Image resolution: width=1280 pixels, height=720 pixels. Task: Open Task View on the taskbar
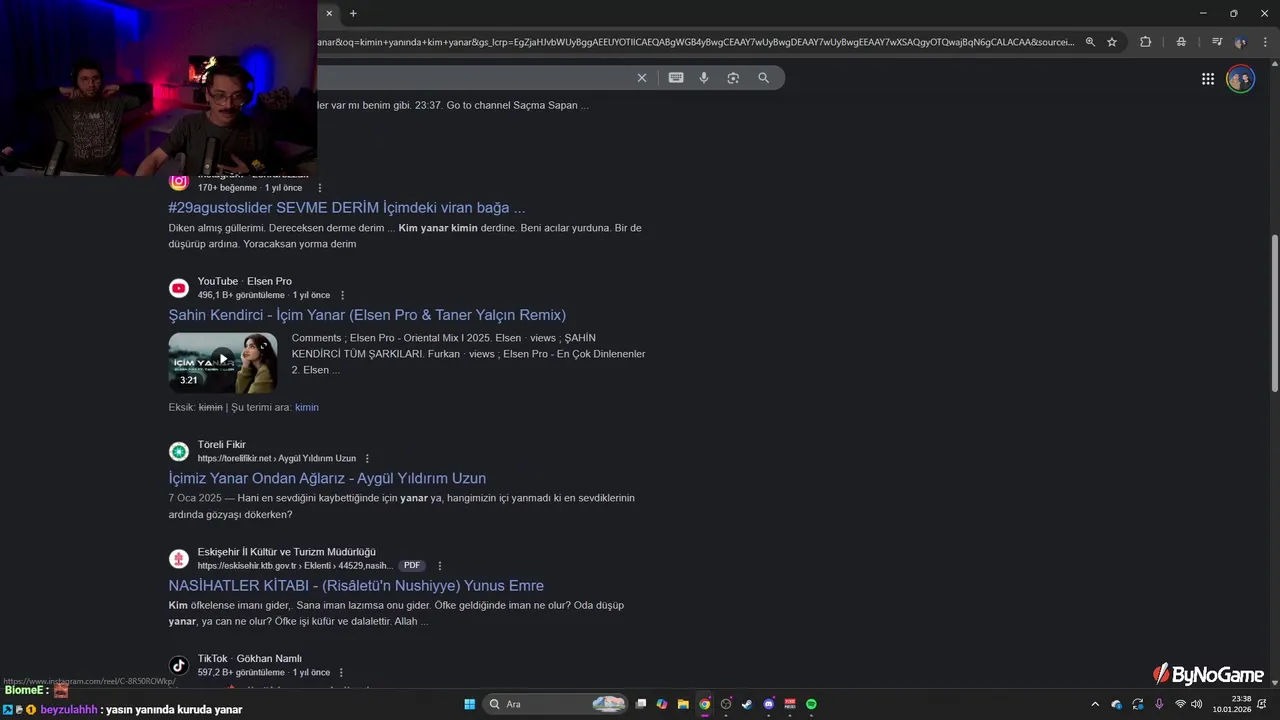(x=641, y=704)
